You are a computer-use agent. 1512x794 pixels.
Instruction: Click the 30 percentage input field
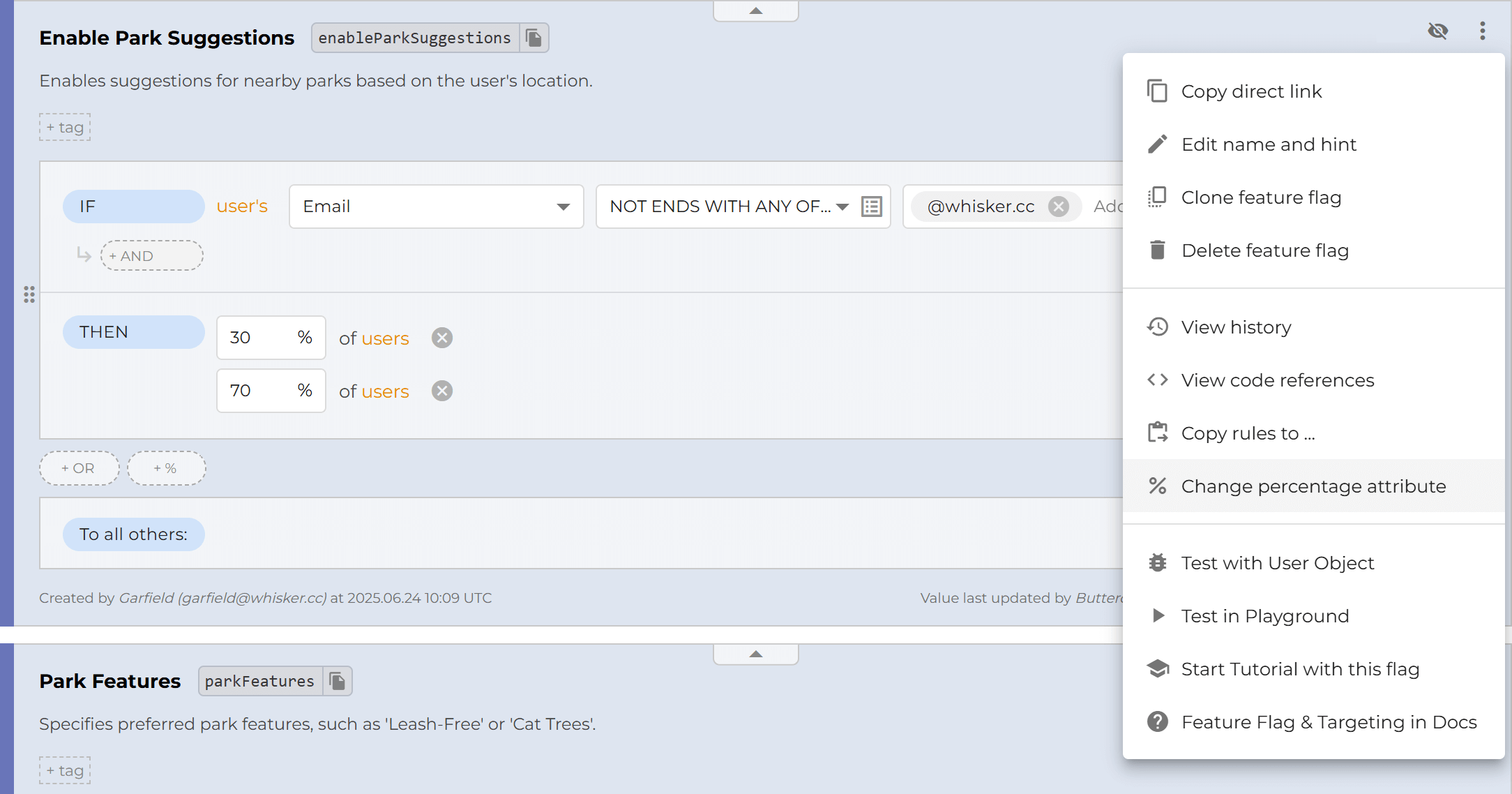tap(255, 338)
